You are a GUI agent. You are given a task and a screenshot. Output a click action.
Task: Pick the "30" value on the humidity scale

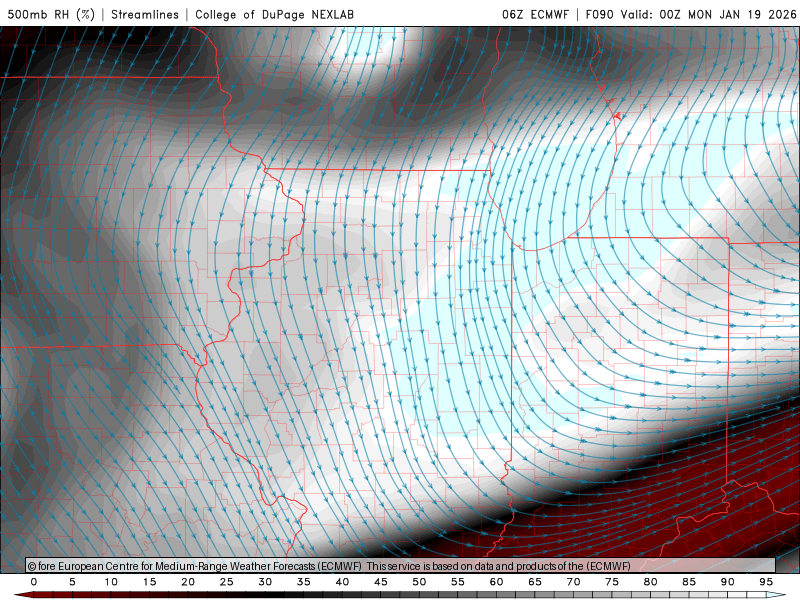265,582
